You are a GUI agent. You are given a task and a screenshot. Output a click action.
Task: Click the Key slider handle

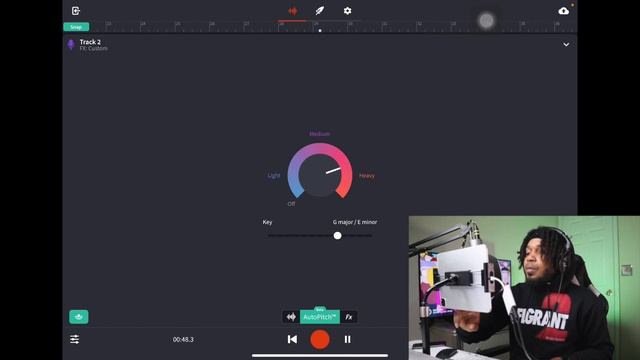(x=338, y=236)
